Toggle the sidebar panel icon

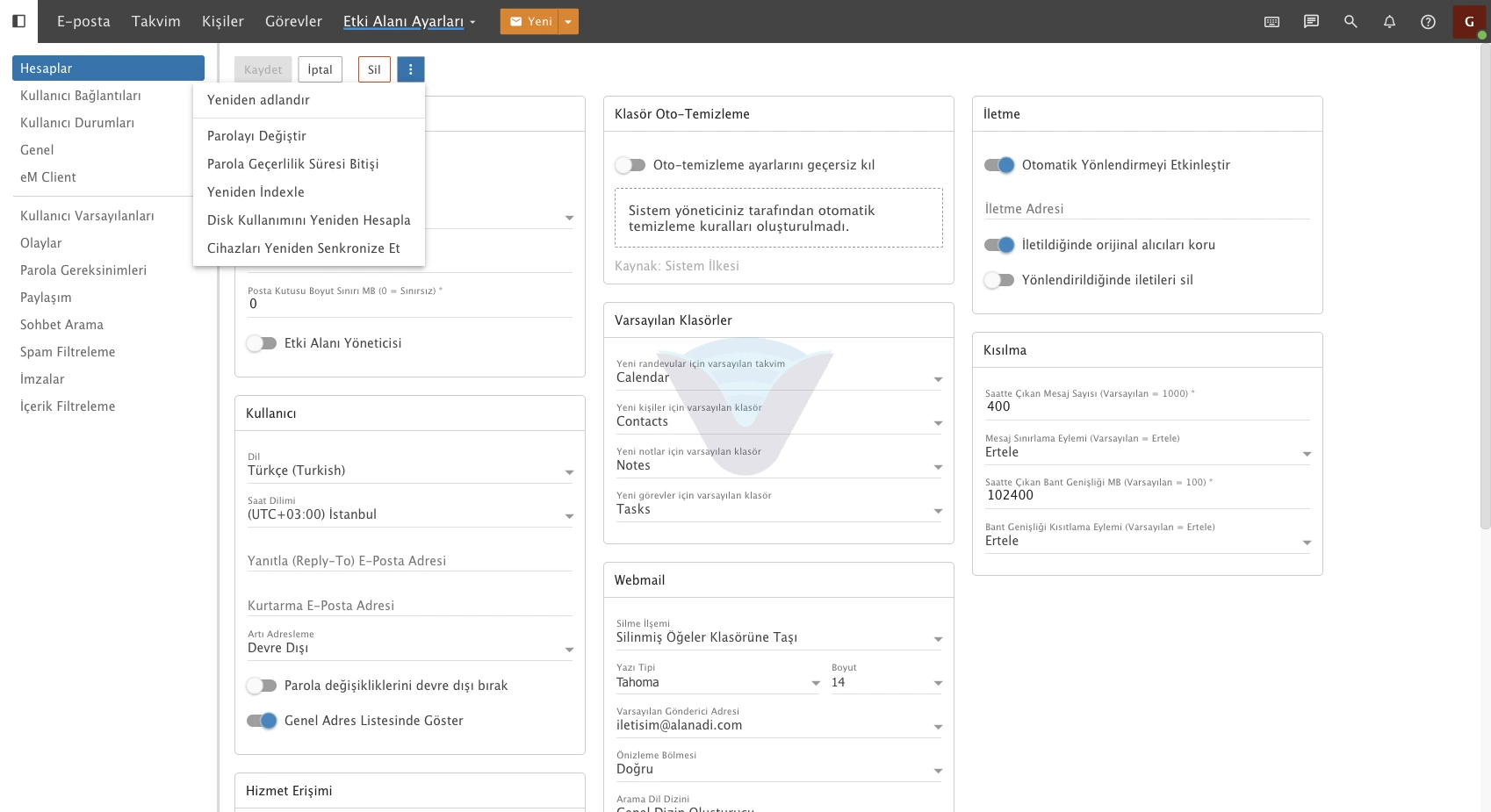point(18,21)
